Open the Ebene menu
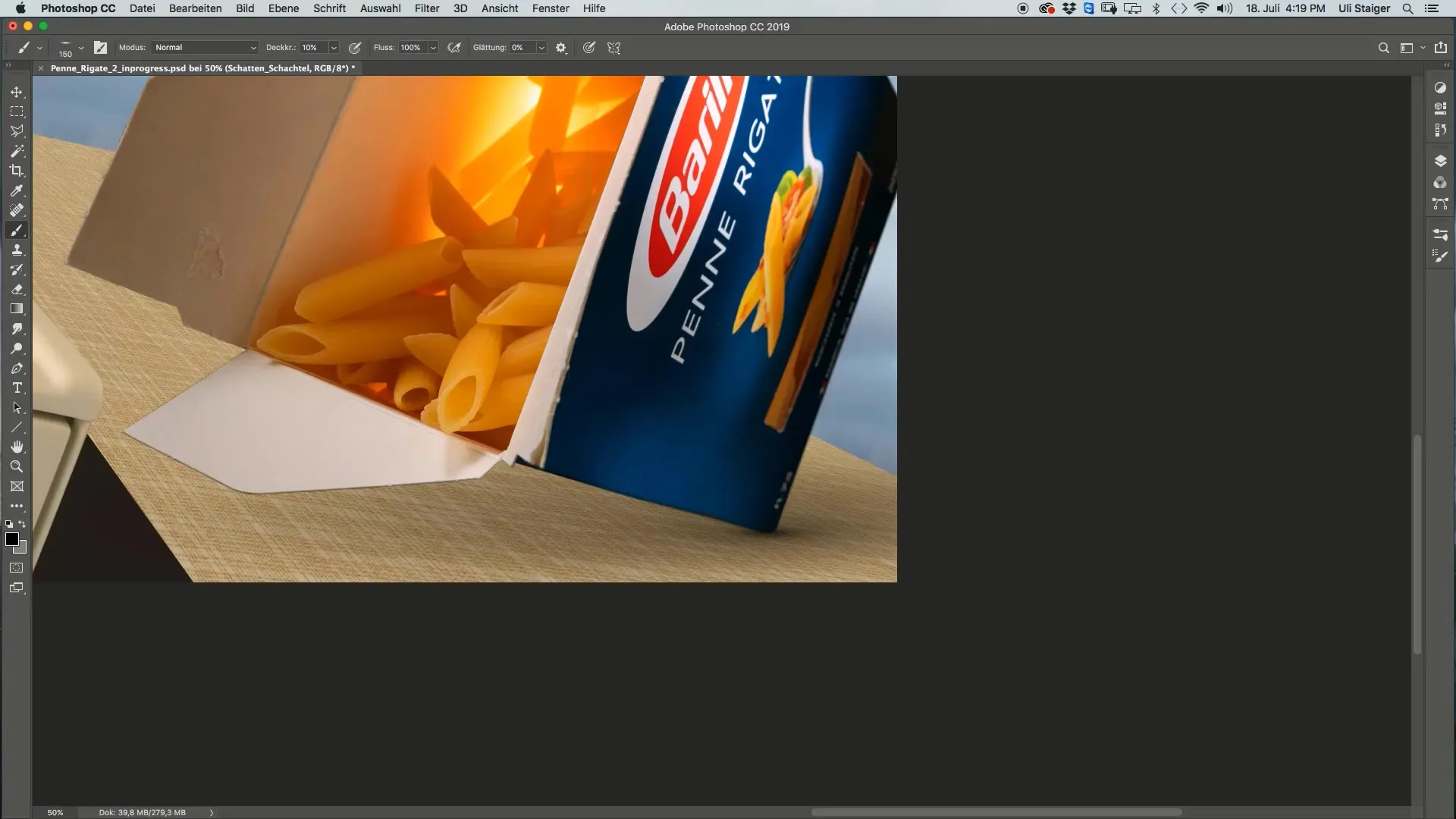1456x819 pixels. click(x=284, y=8)
